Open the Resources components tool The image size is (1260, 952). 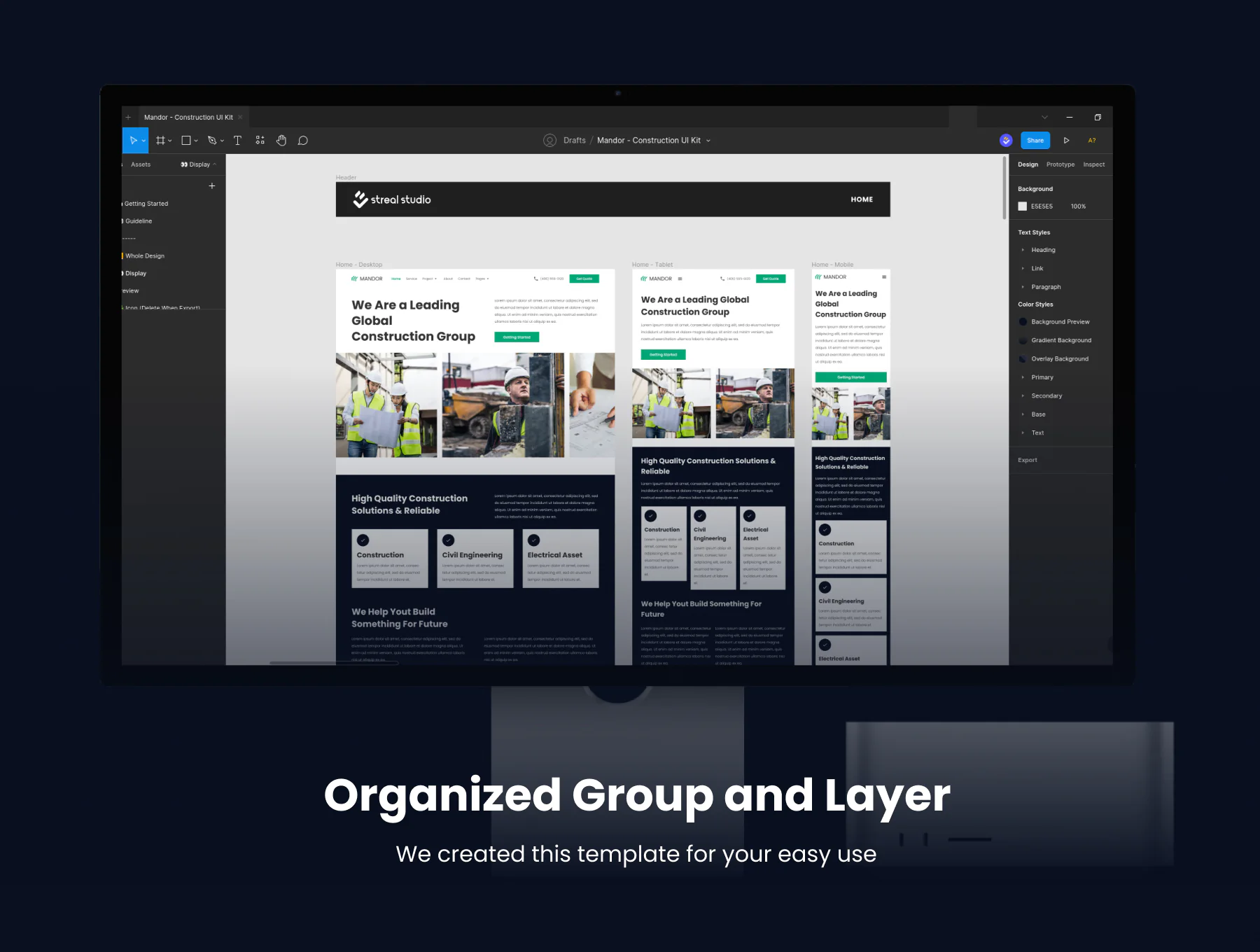click(x=260, y=141)
